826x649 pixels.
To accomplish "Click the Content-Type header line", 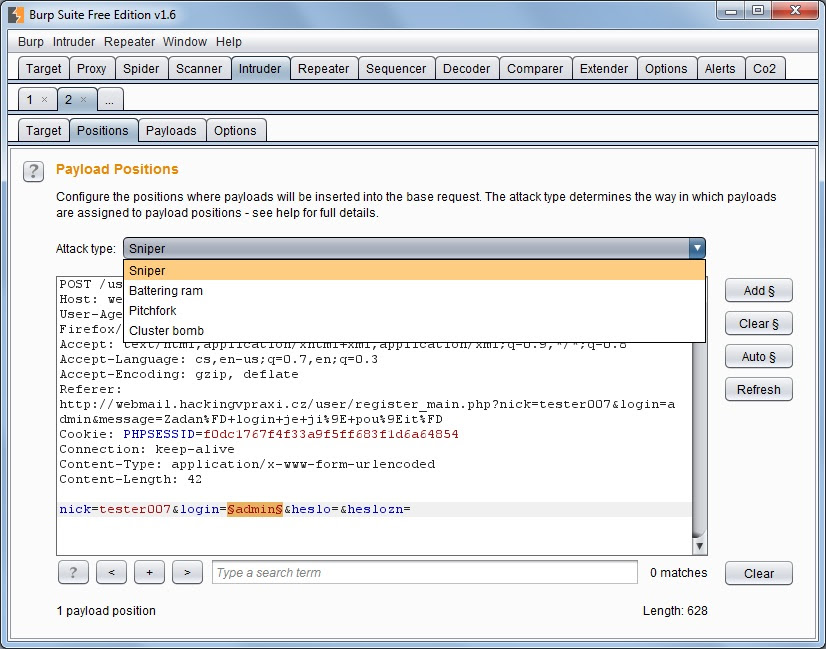I will pos(247,464).
